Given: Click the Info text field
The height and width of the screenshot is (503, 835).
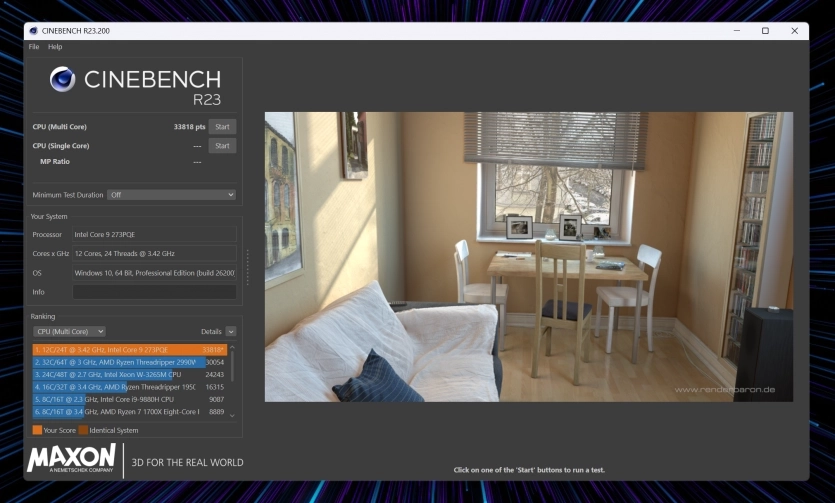Looking at the screenshot, I should (154, 292).
